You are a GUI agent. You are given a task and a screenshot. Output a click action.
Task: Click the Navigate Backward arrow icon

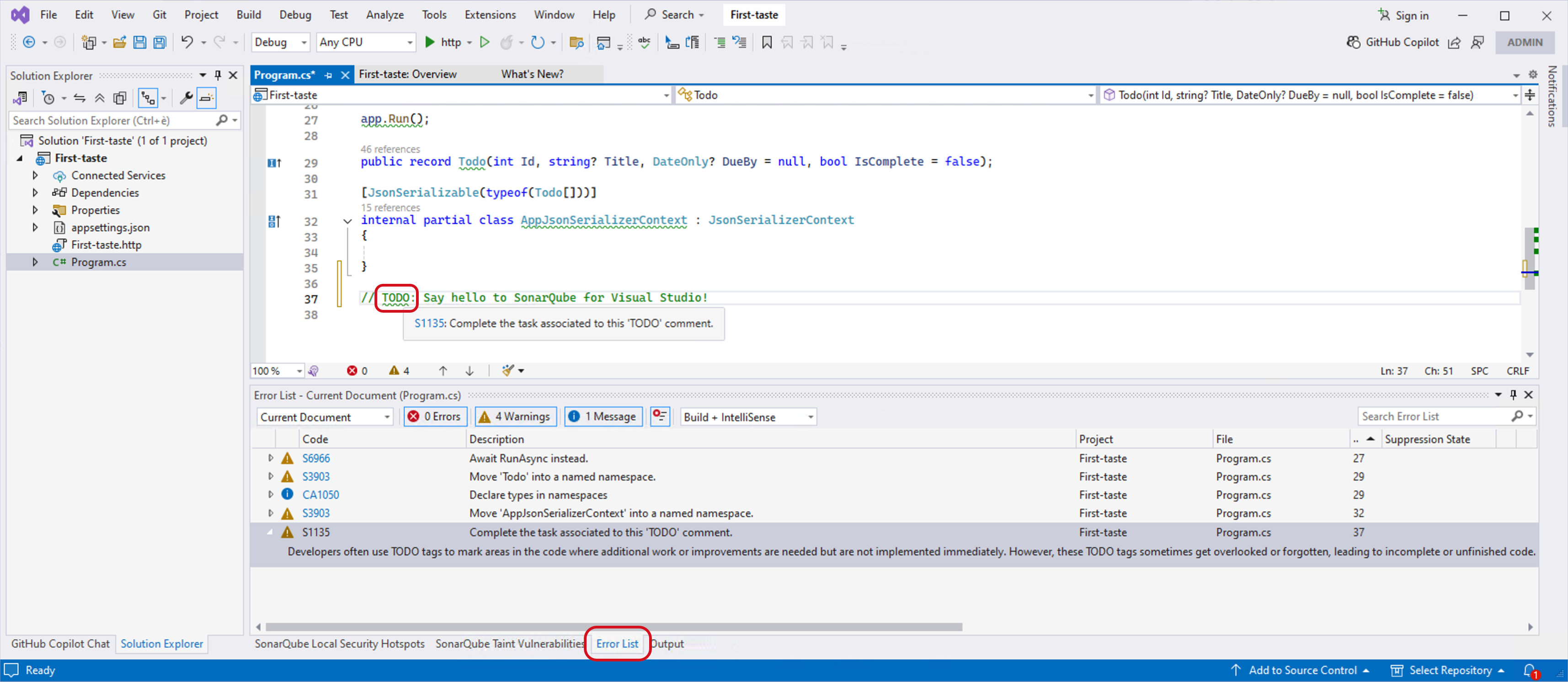click(x=30, y=42)
